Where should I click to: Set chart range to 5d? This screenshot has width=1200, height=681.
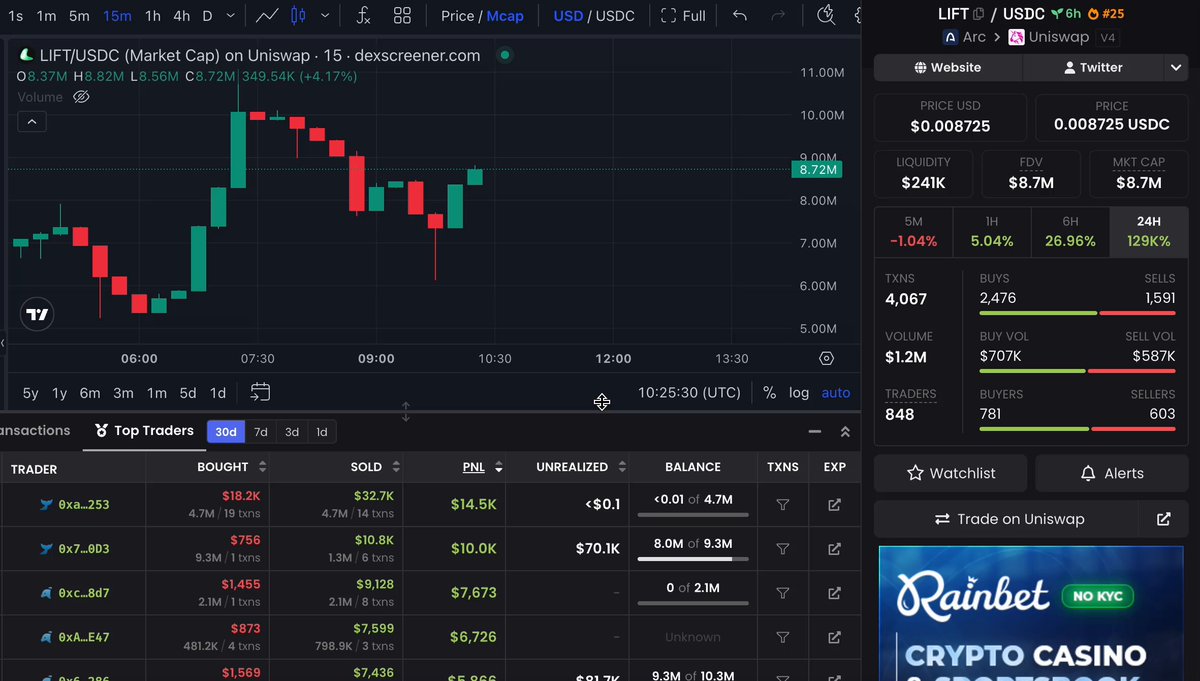point(188,393)
